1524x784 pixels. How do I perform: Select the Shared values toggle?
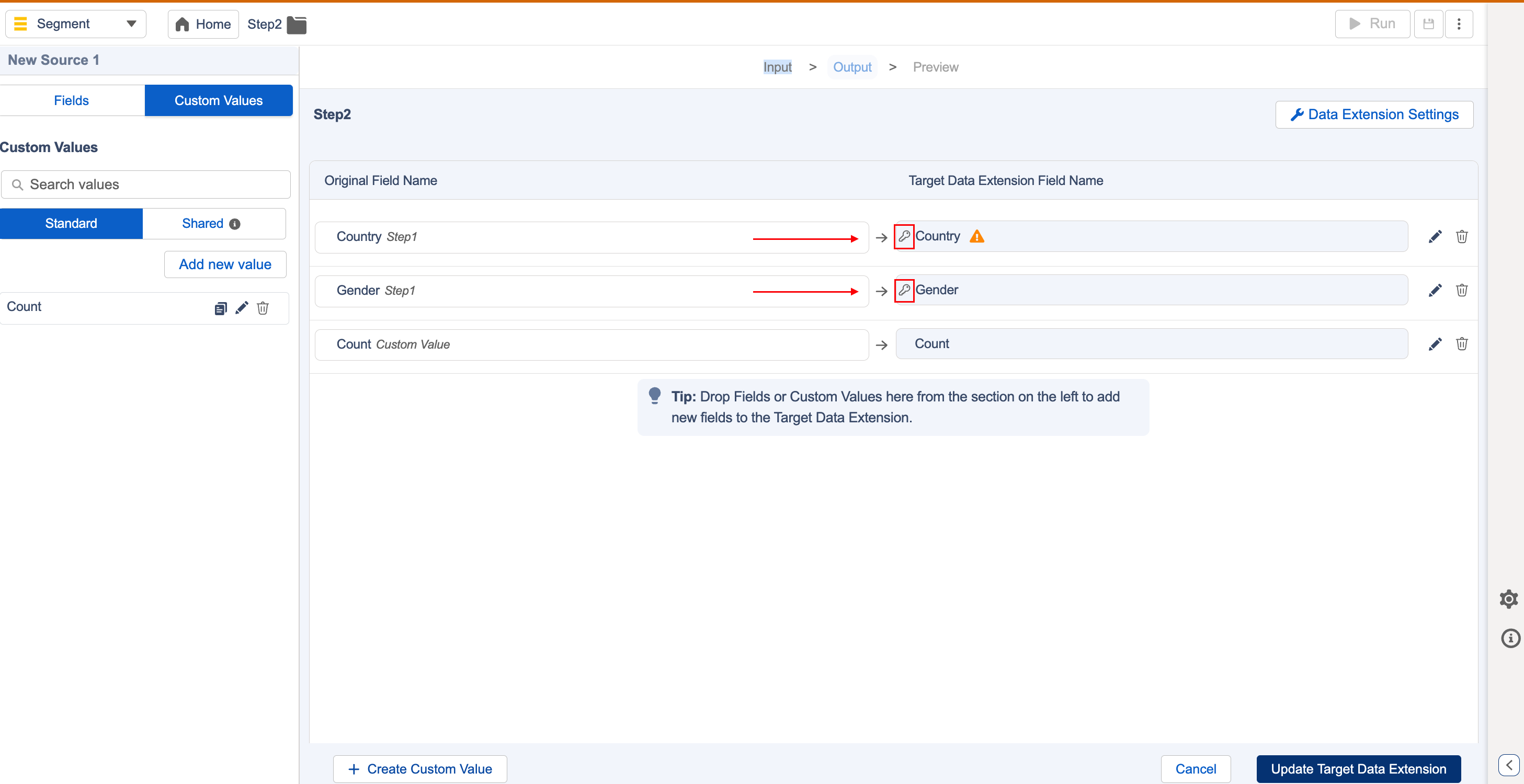(214, 223)
